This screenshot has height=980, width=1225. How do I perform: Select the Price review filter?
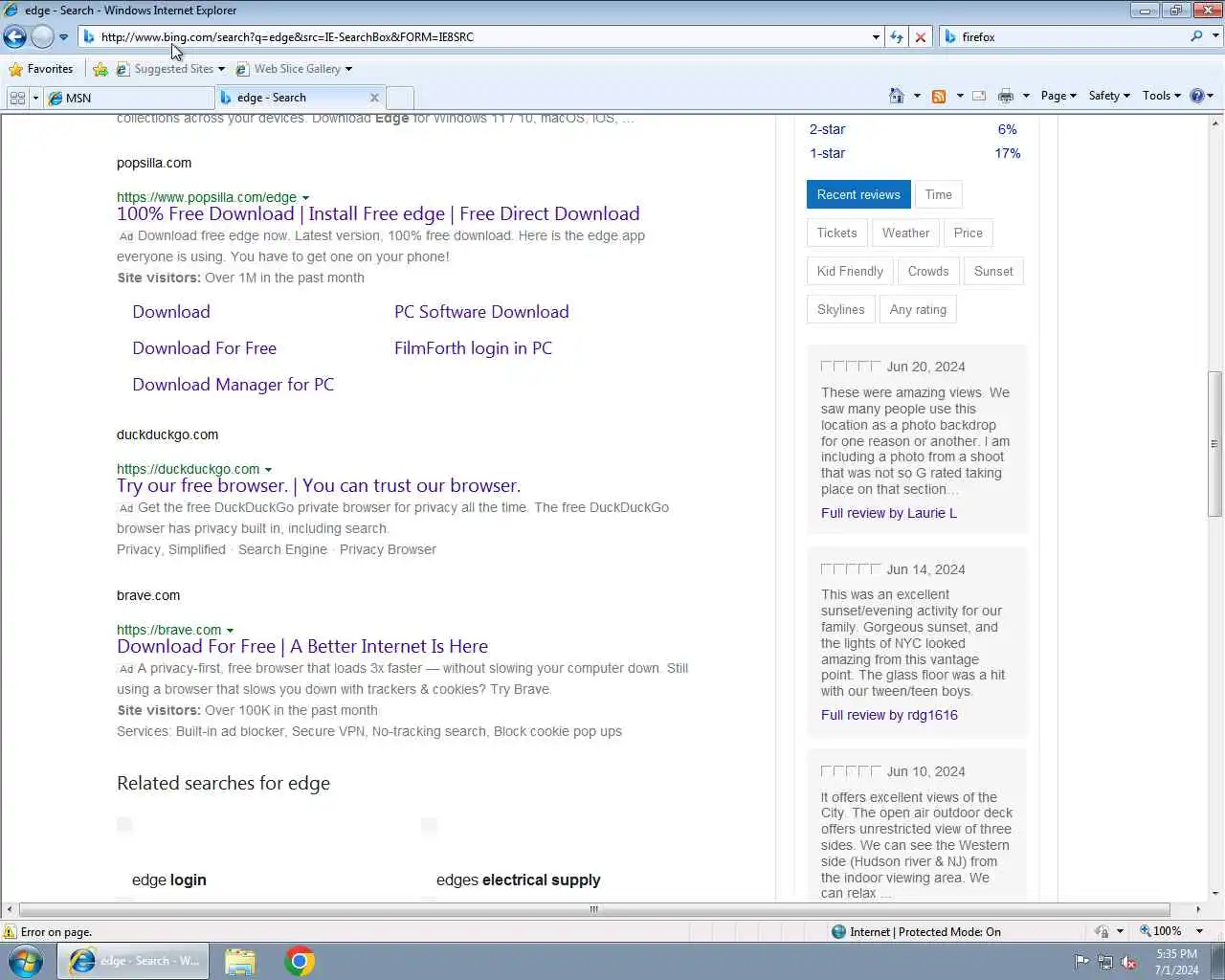pyautogui.click(x=969, y=233)
